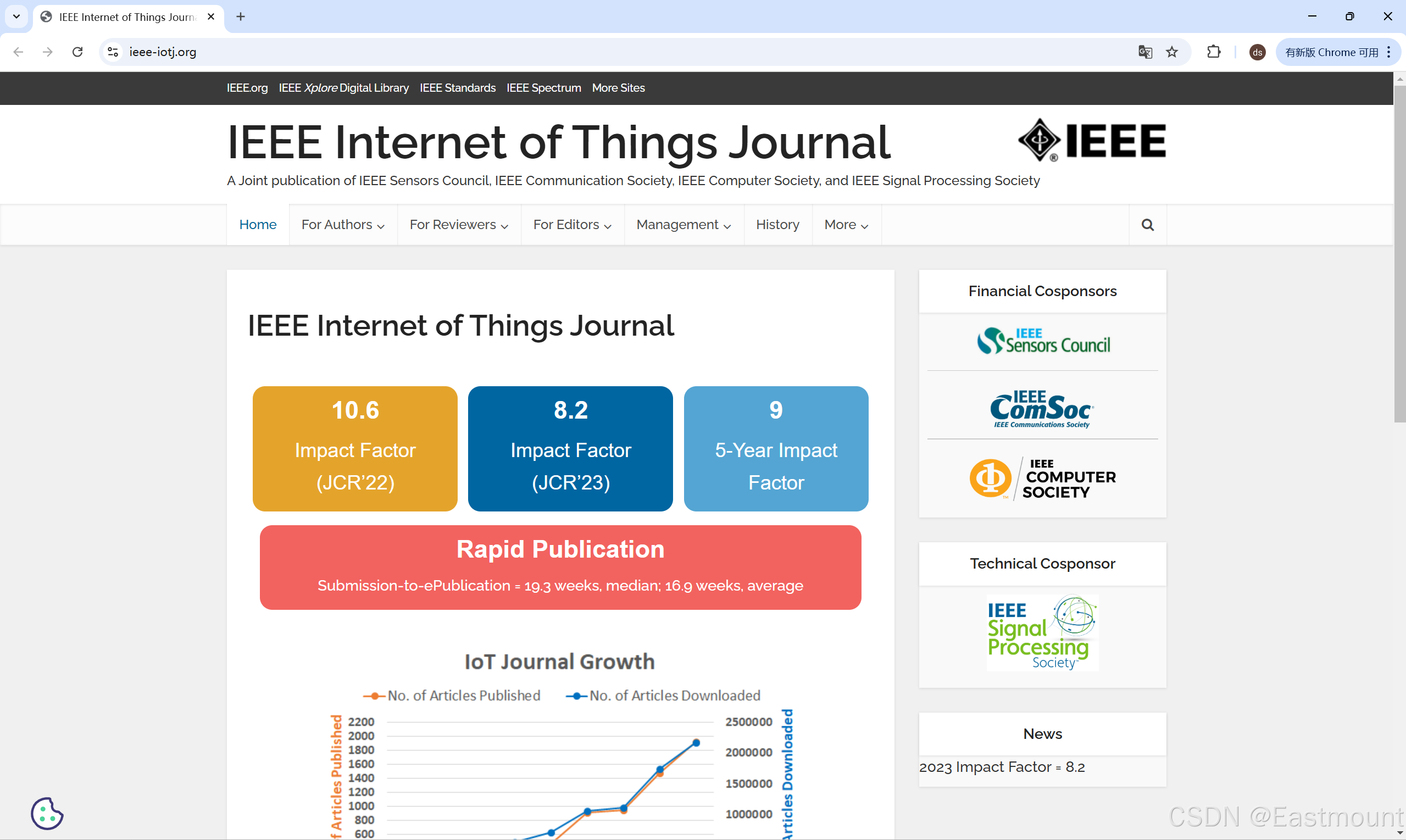The image size is (1406, 840).
Task: Click the translate page icon
Action: [1145, 52]
